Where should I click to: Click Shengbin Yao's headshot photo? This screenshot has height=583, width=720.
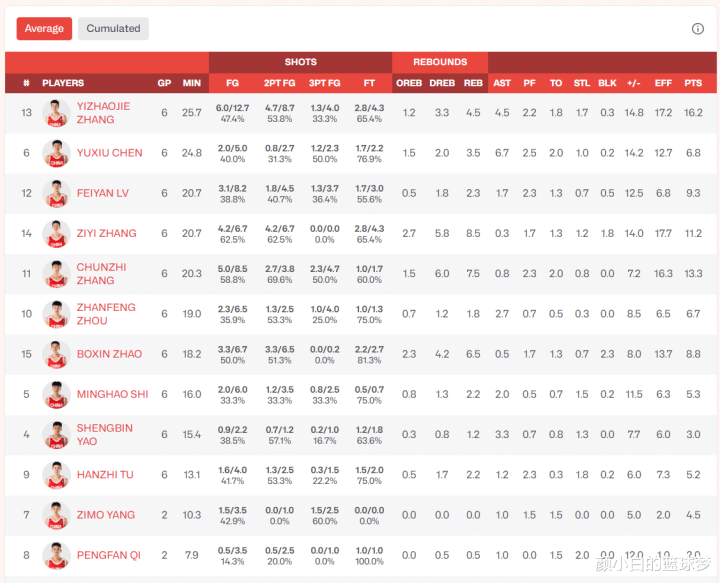tap(56, 435)
